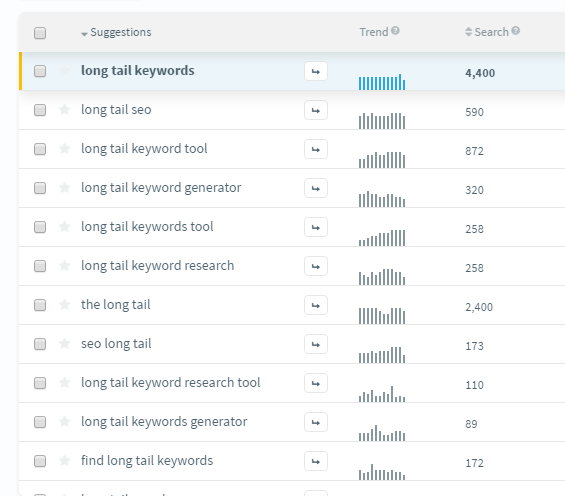Favorite the 'seo long tail' keyword
The image size is (565, 496).
(64, 343)
